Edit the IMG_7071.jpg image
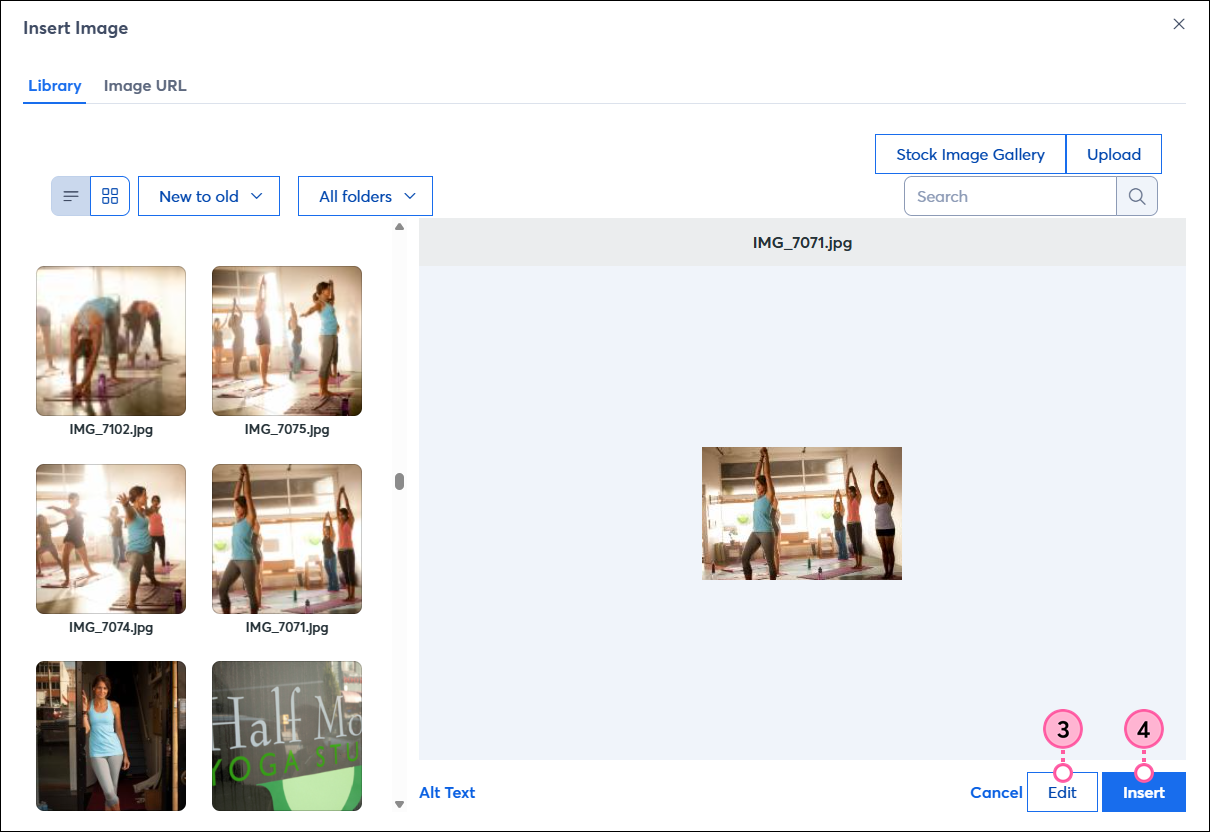 pos(1062,792)
